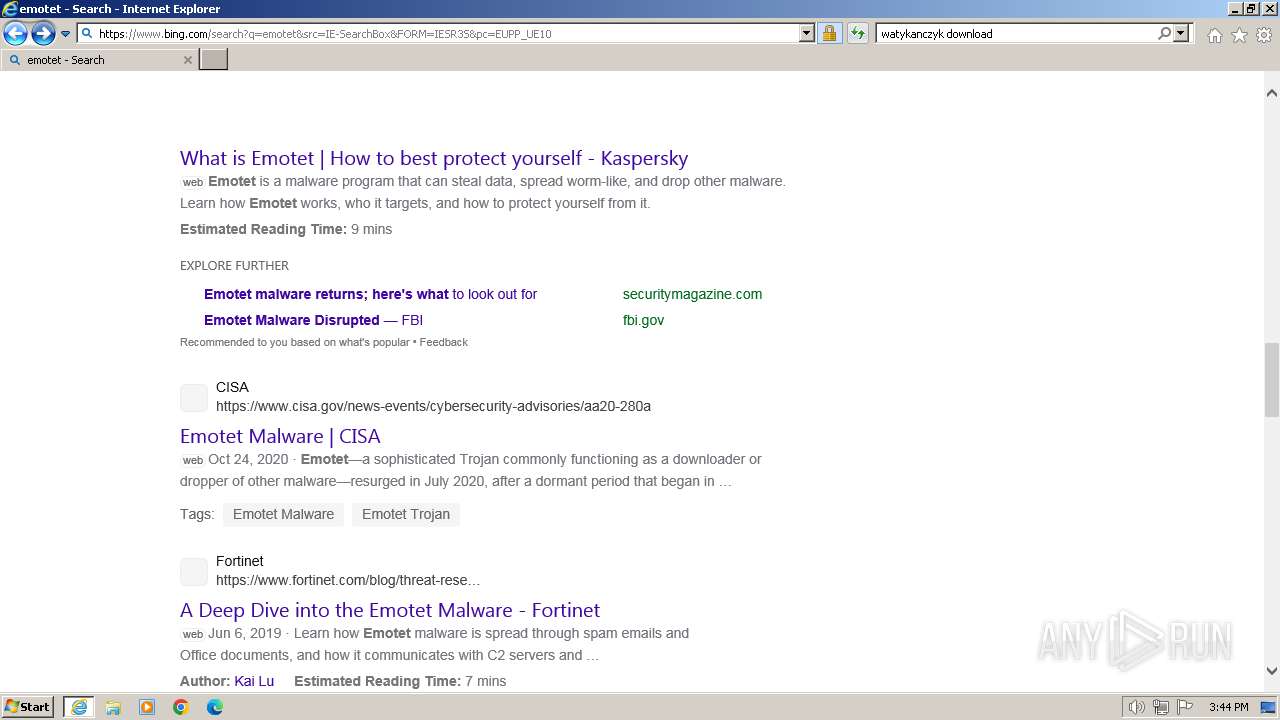
Task: Go back with the Back arrow button
Action: pyautogui.click(x=15, y=34)
